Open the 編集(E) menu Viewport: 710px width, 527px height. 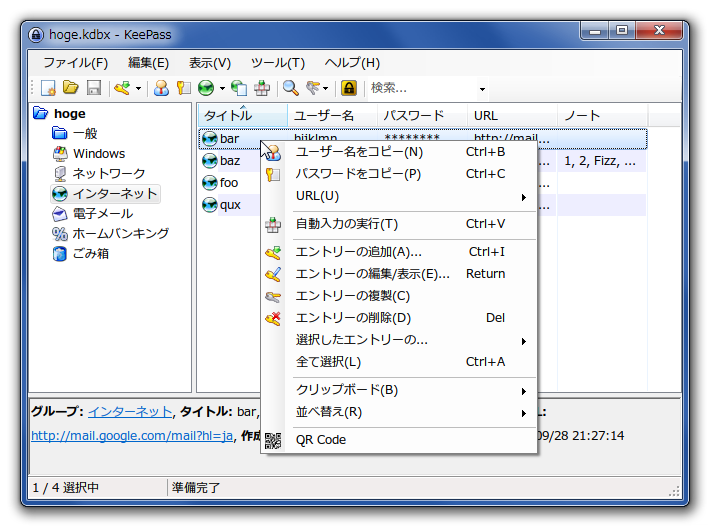tap(148, 62)
